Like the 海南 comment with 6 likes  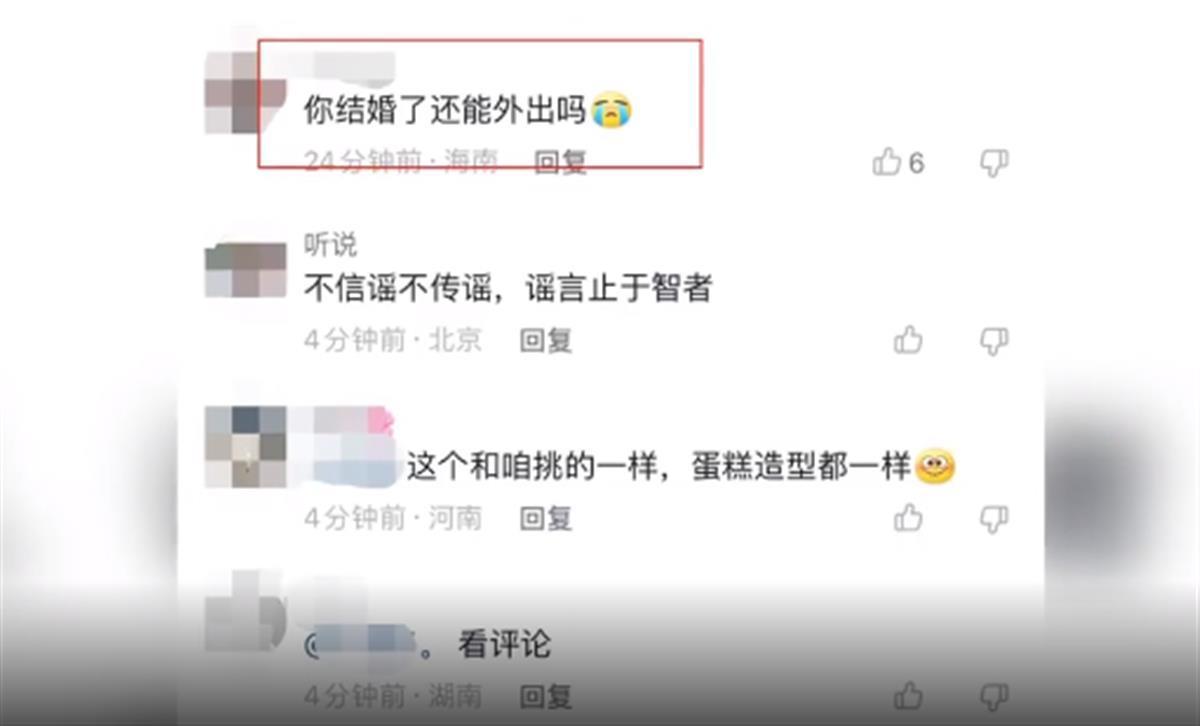coord(887,162)
